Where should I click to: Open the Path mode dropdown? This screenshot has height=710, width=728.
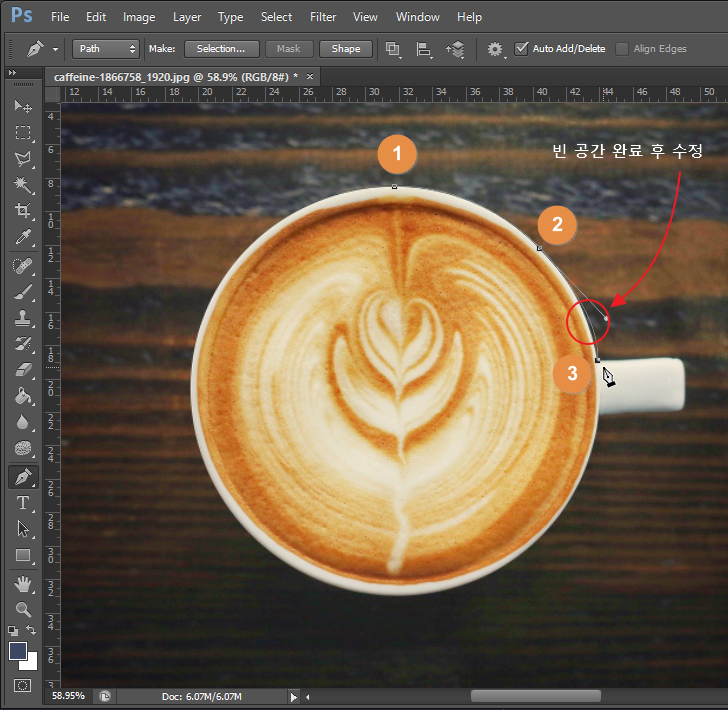(x=106, y=49)
